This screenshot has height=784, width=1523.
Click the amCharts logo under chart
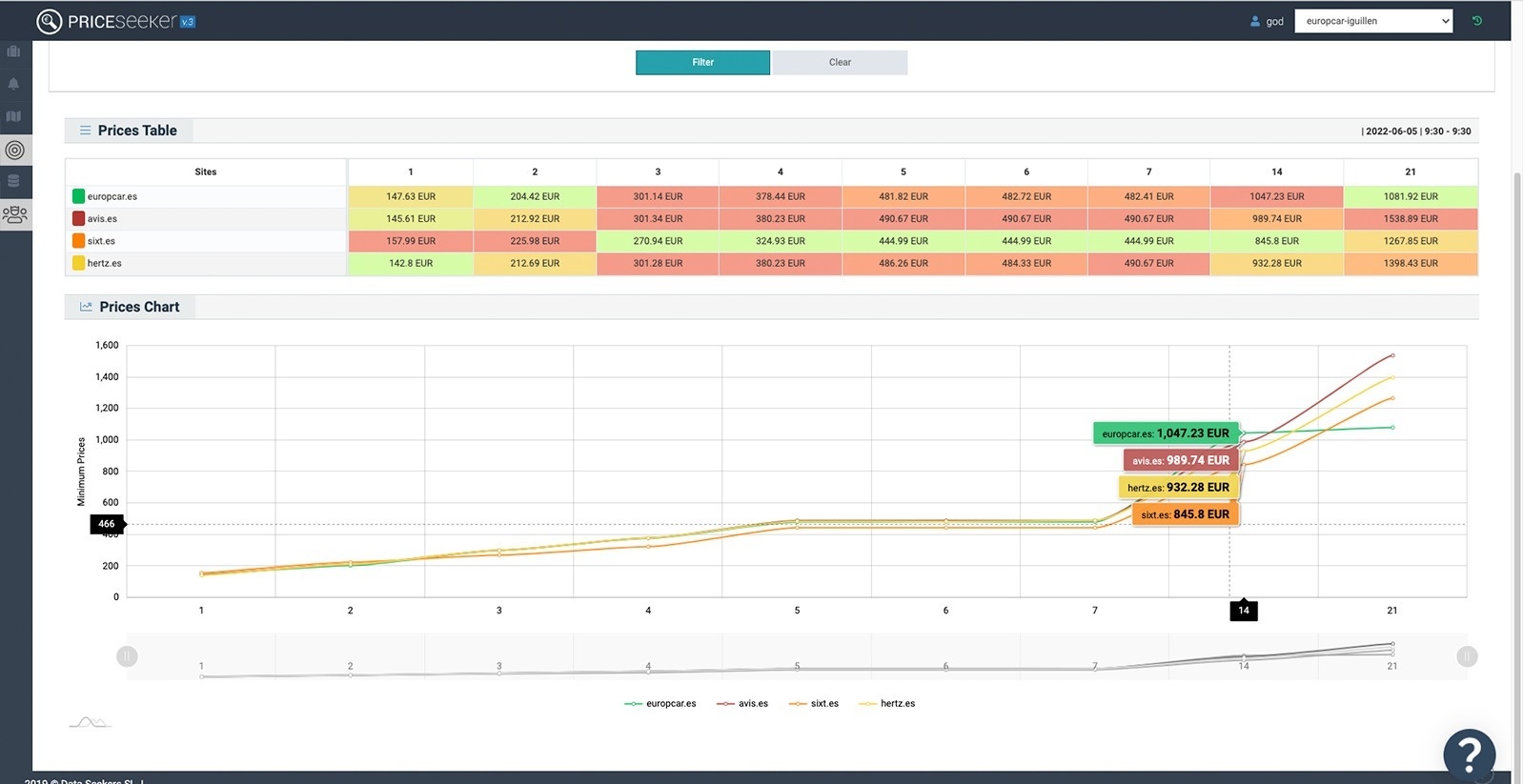(x=90, y=722)
